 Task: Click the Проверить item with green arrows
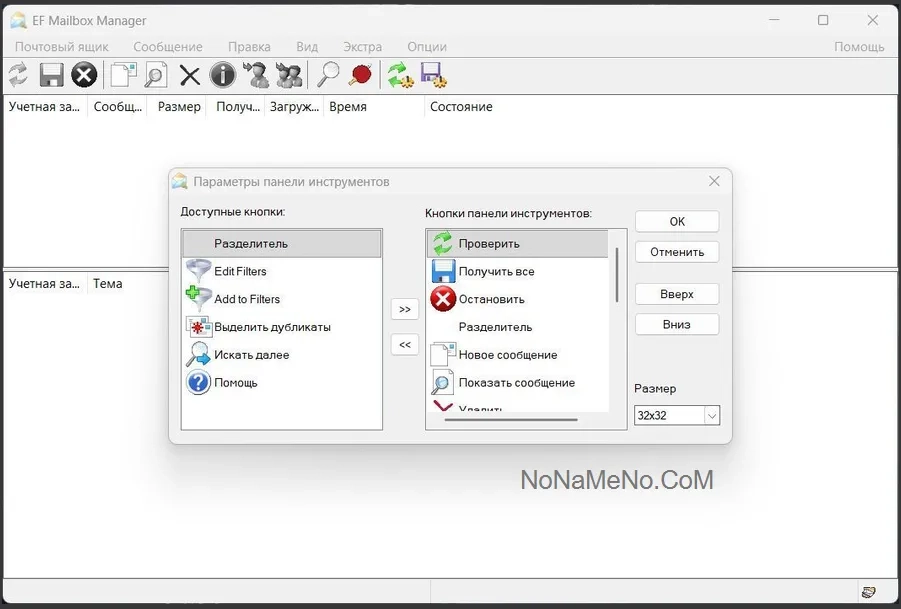click(488, 243)
